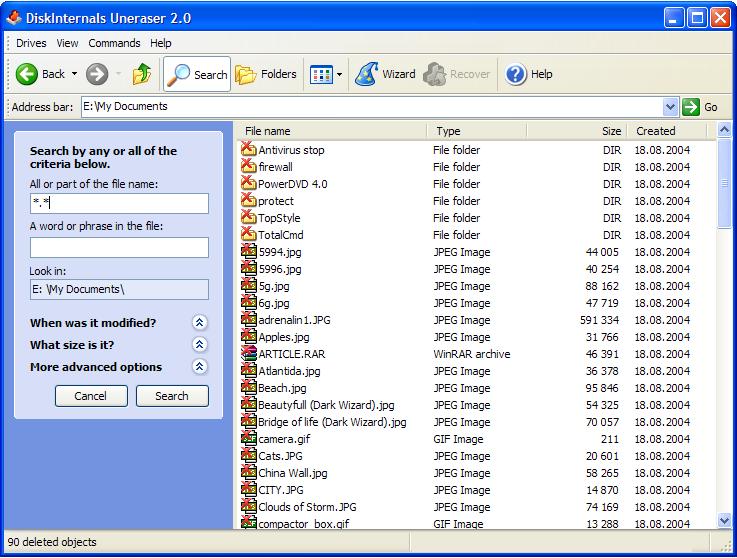Click the DiskInternals Uneraser title bar icon
This screenshot has height=558, width=737.
[x=14, y=18]
